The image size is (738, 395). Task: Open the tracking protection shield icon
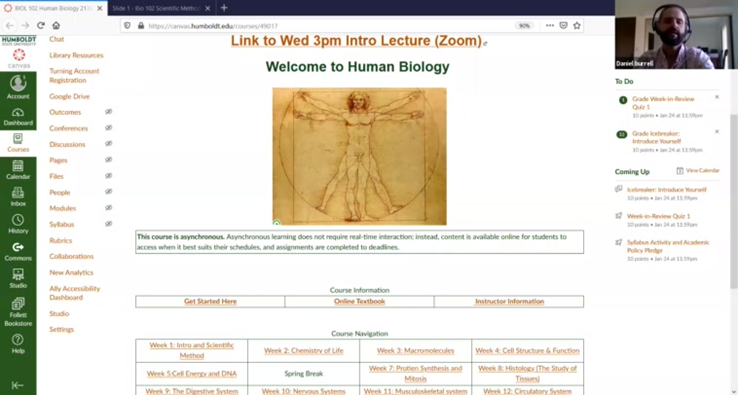point(127,26)
